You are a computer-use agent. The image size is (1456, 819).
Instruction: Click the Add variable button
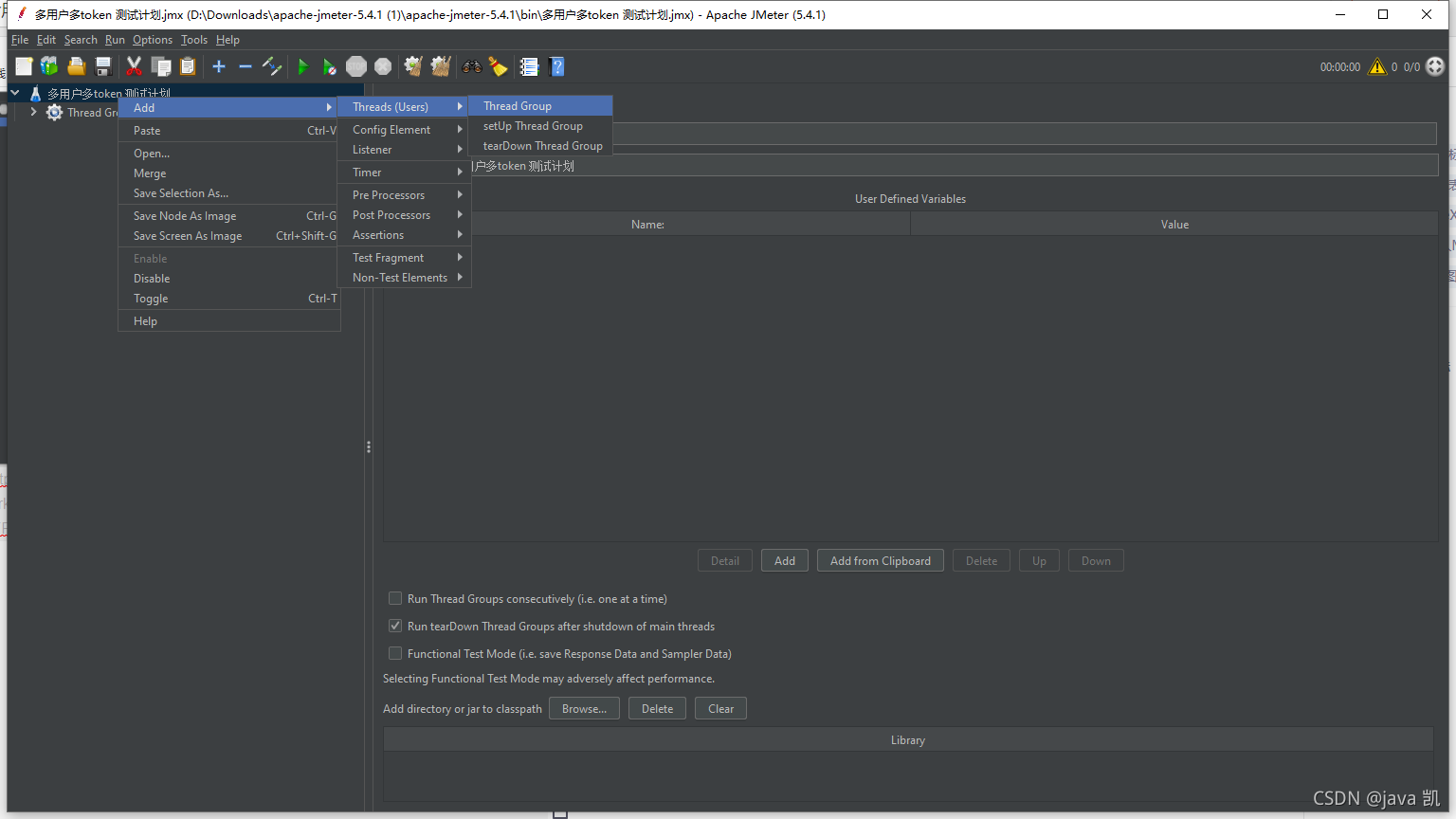[785, 561]
